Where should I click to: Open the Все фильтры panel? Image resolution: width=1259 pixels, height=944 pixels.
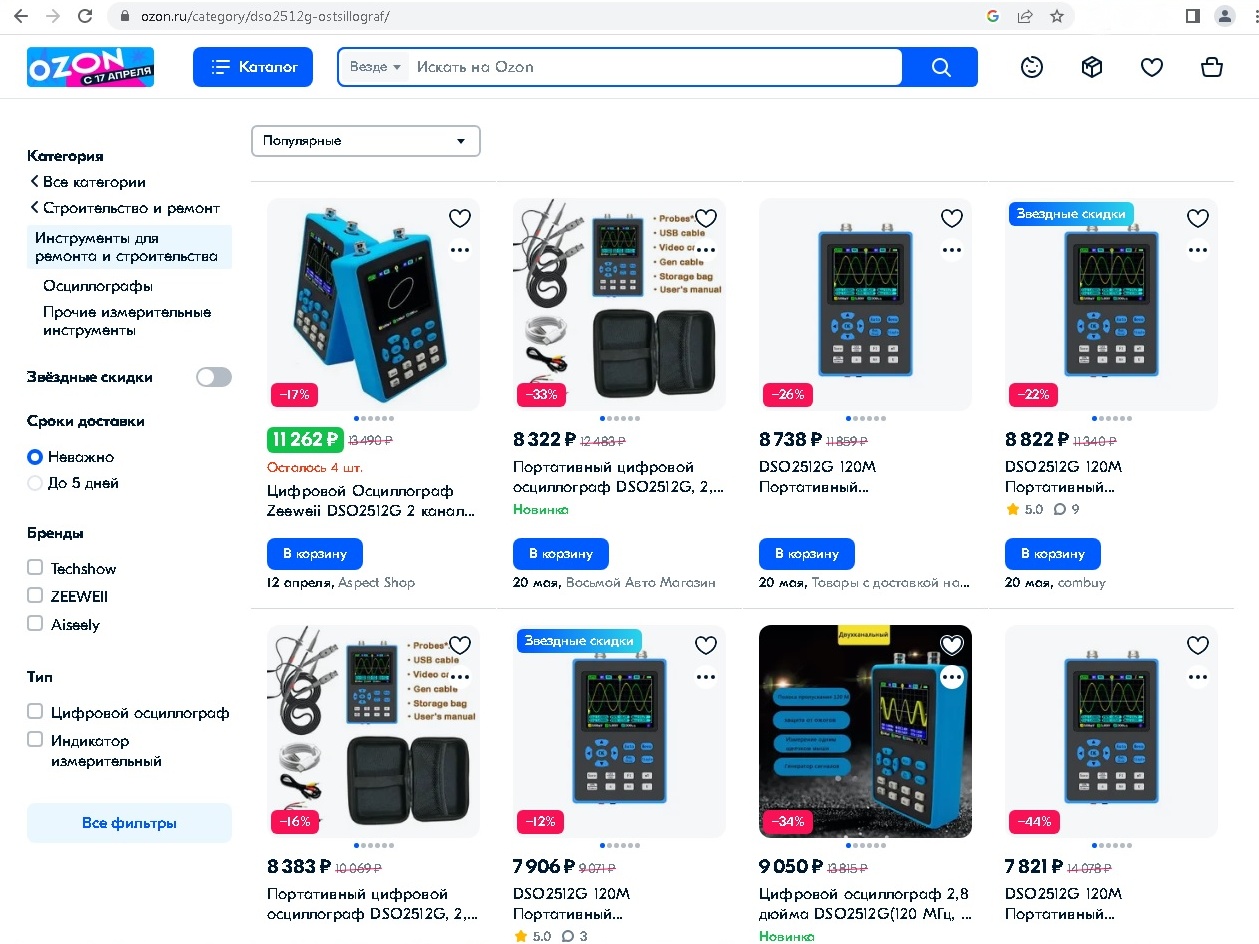coord(129,823)
